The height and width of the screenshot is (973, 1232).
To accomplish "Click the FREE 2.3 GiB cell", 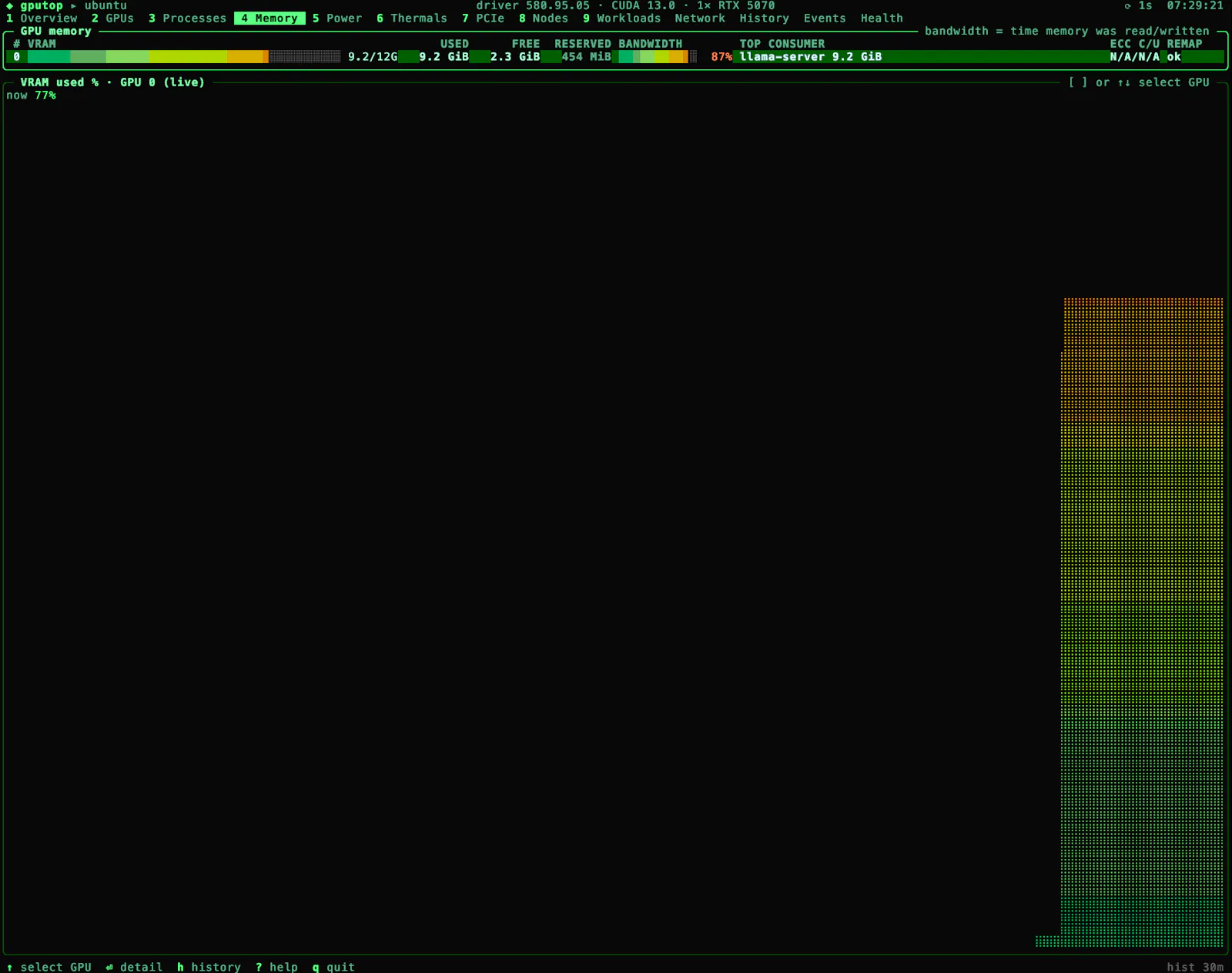I will [515, 56].
